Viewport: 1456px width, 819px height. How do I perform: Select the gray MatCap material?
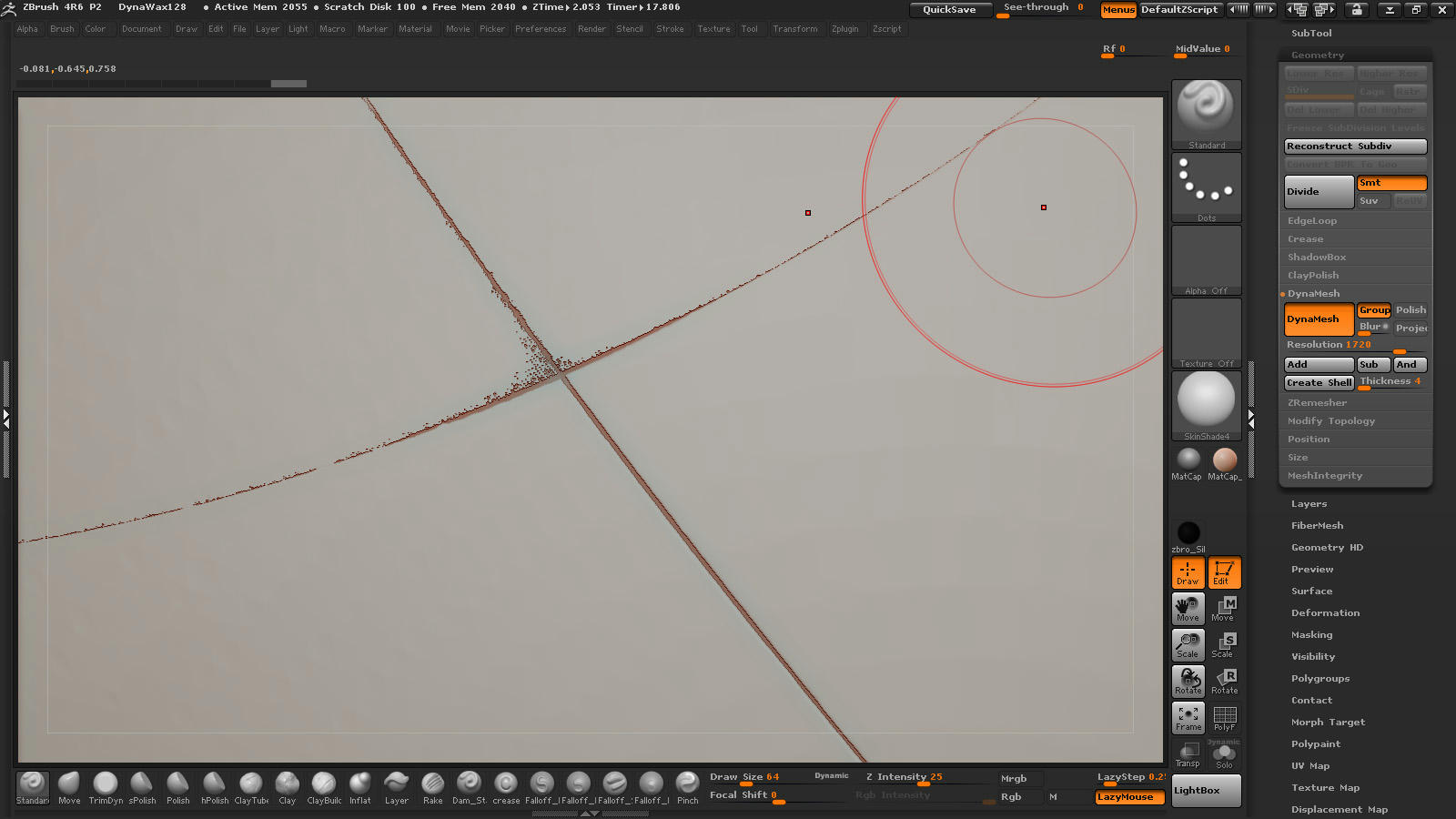[x=1188, y=464]
